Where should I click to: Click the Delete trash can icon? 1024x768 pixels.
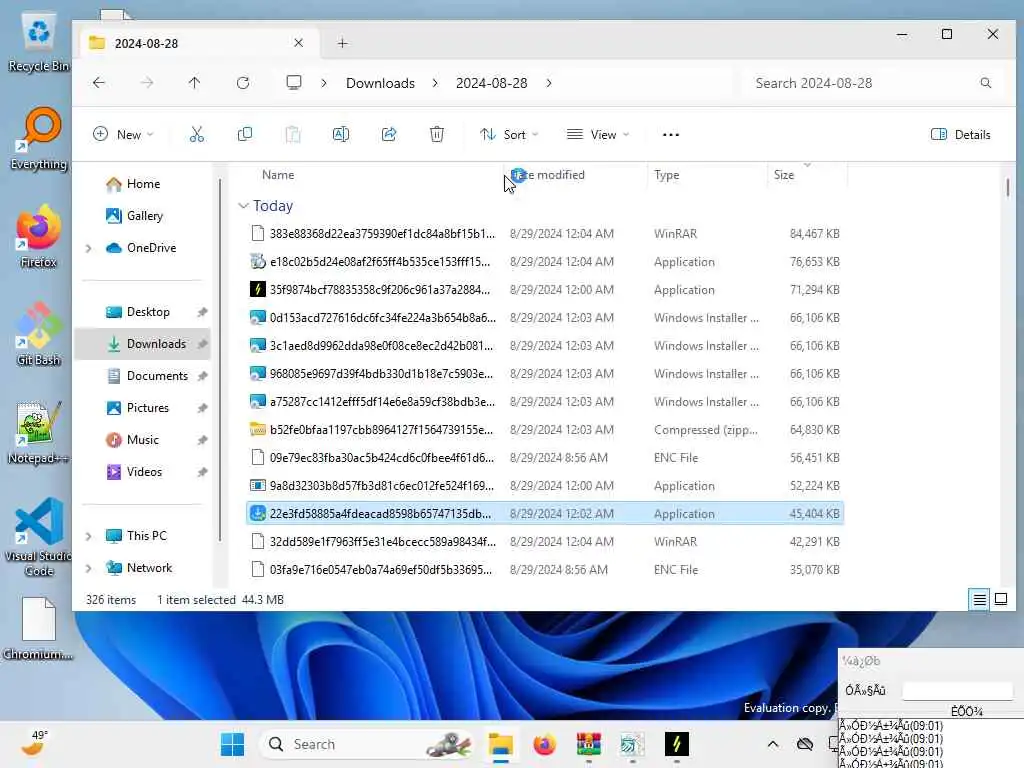click(437, 135)
